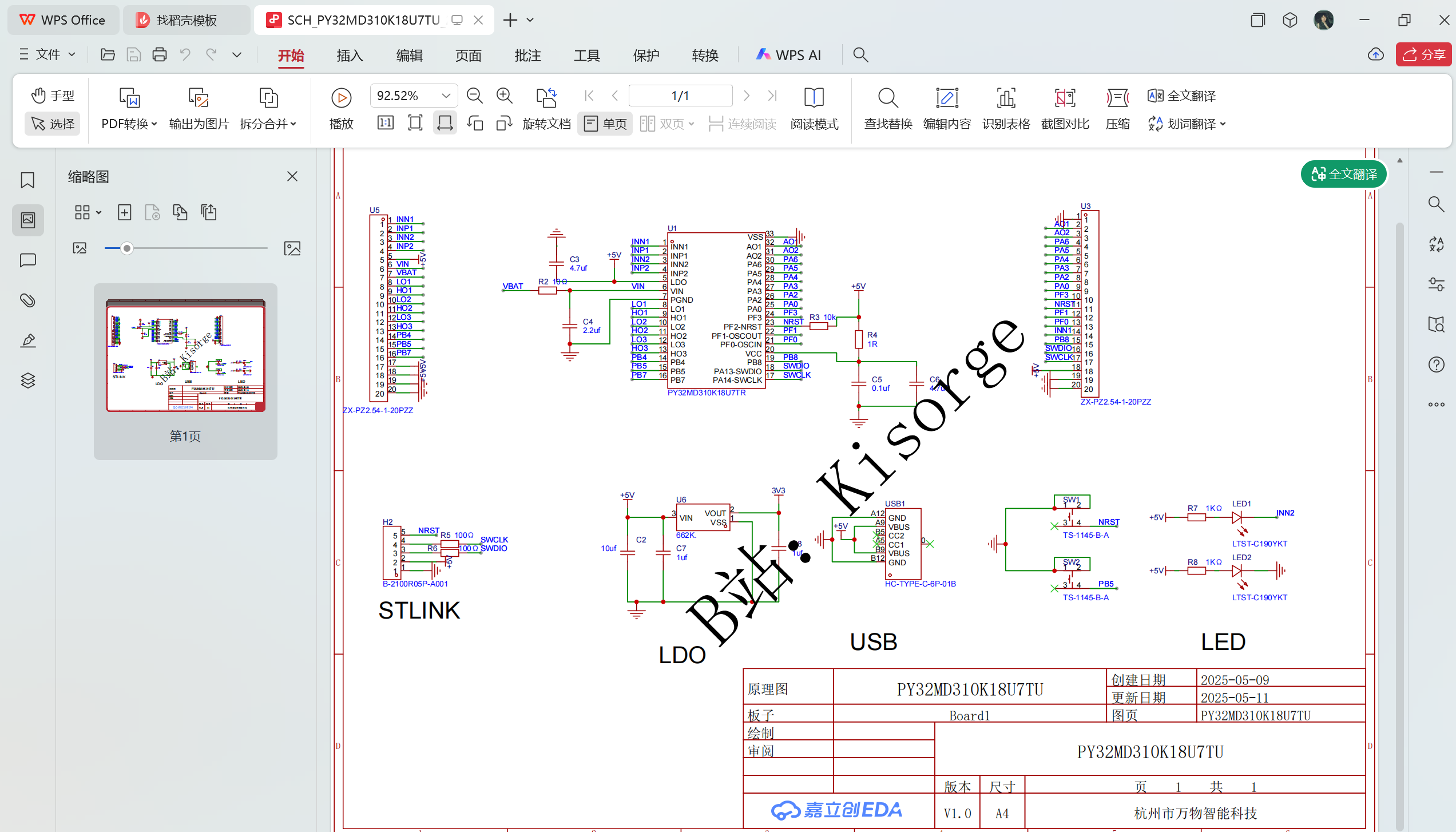The height and width of the screenshot is (832, 1456).
Task: Click the rotate document icon
Action: click(546, 97)
